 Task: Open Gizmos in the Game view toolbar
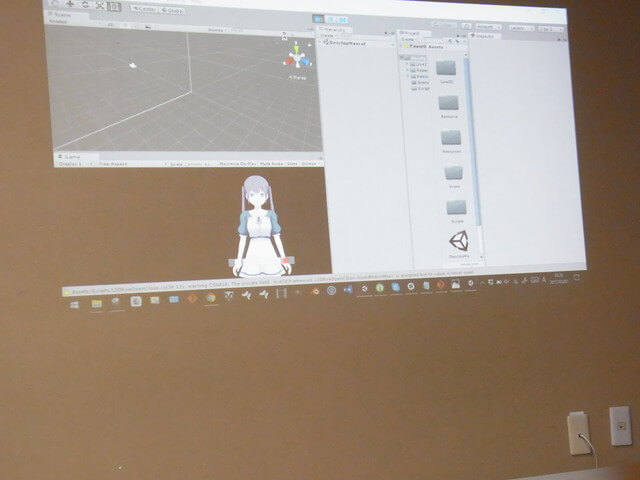pyautogui.click(x=309, y=164)
